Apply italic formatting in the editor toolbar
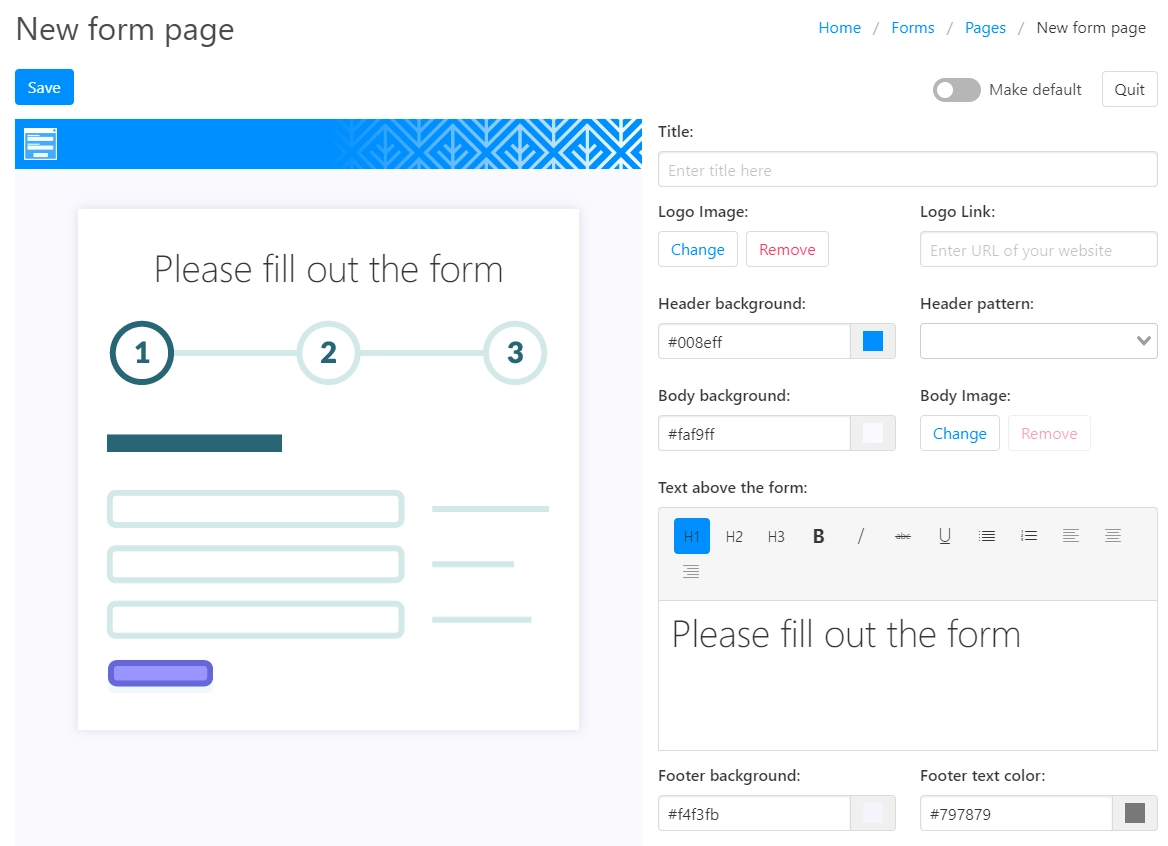This screenshot has width=1168, height=846. (860, 536)
